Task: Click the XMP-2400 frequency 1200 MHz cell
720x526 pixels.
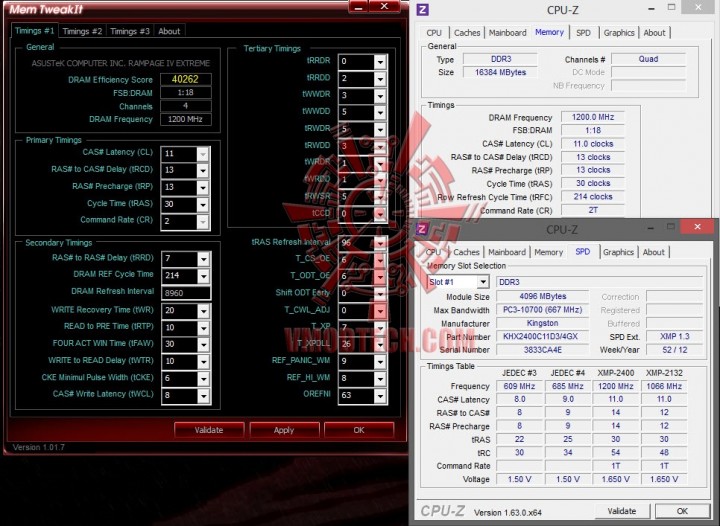Action: coord(616,386)
